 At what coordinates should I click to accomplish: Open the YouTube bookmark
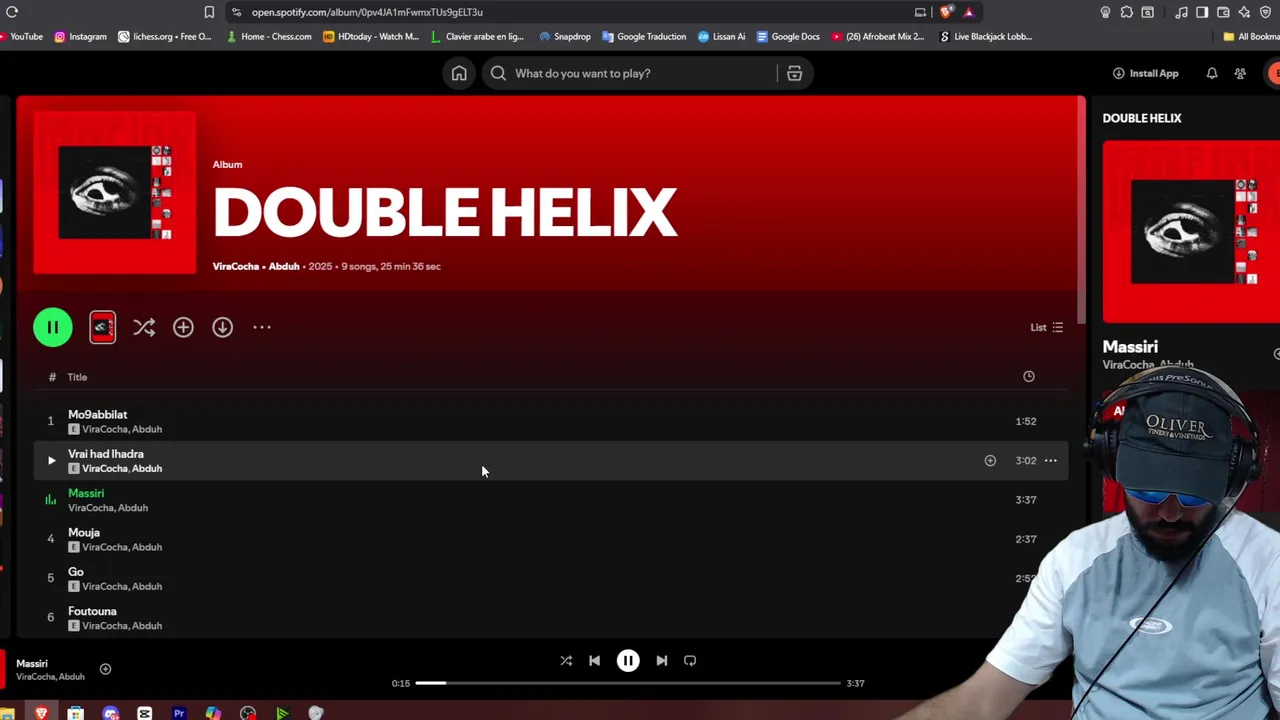tap(22, 36)
